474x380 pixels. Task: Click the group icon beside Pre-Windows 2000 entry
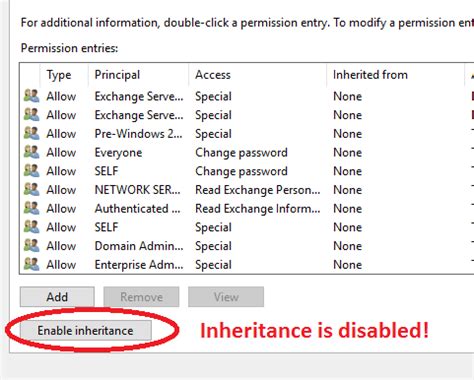click(31, 133)
